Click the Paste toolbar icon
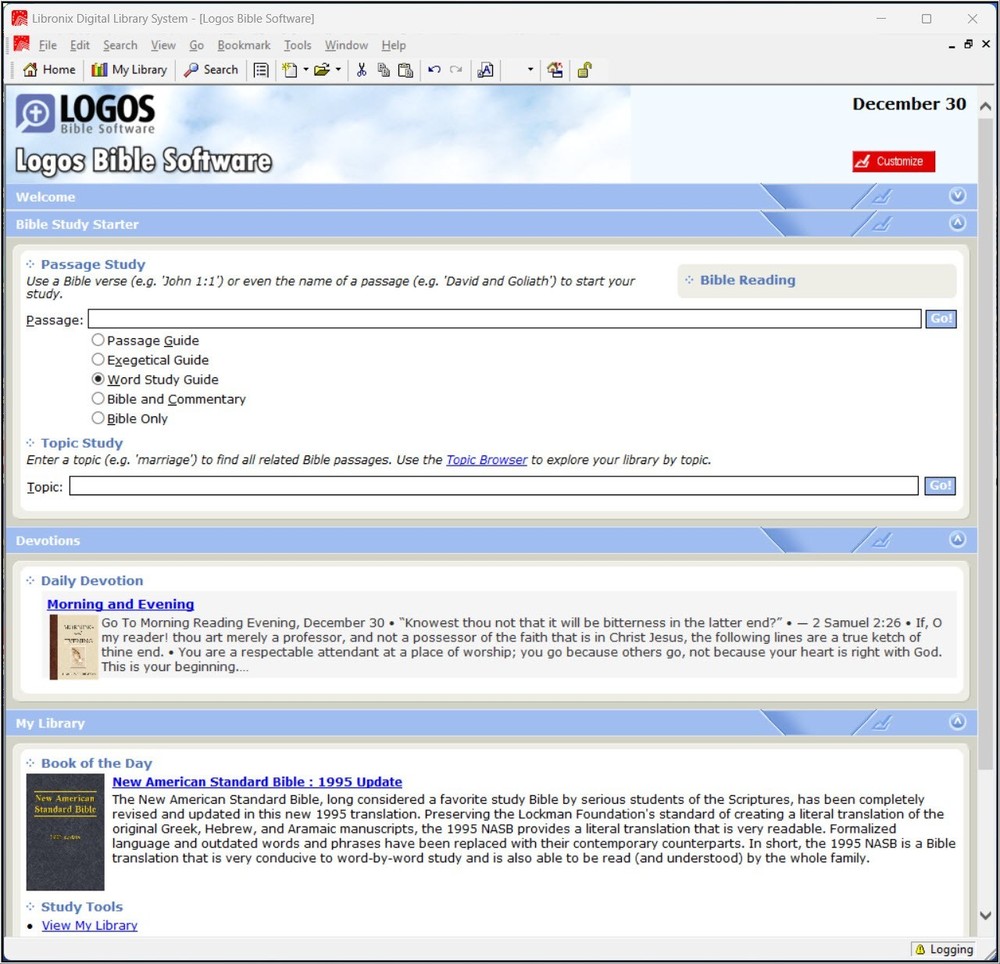Image resolution: width=1000 pixels, height=964 pixels. point(405,69)
